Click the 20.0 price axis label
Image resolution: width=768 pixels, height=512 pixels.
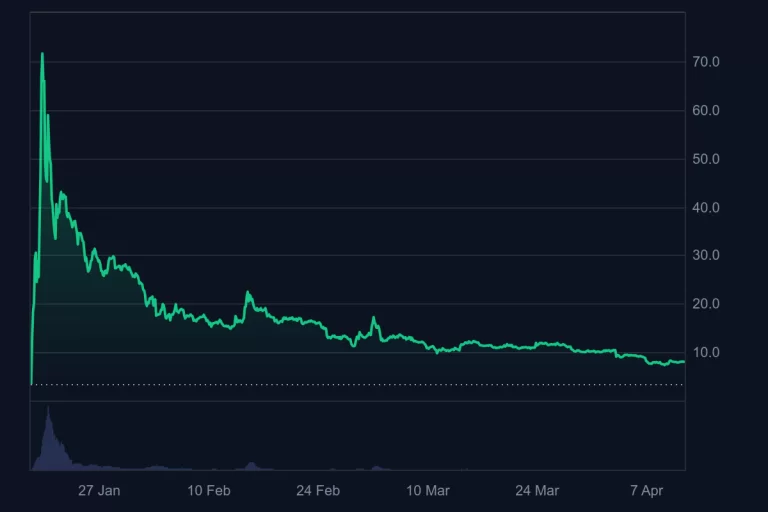pos(706,304)
